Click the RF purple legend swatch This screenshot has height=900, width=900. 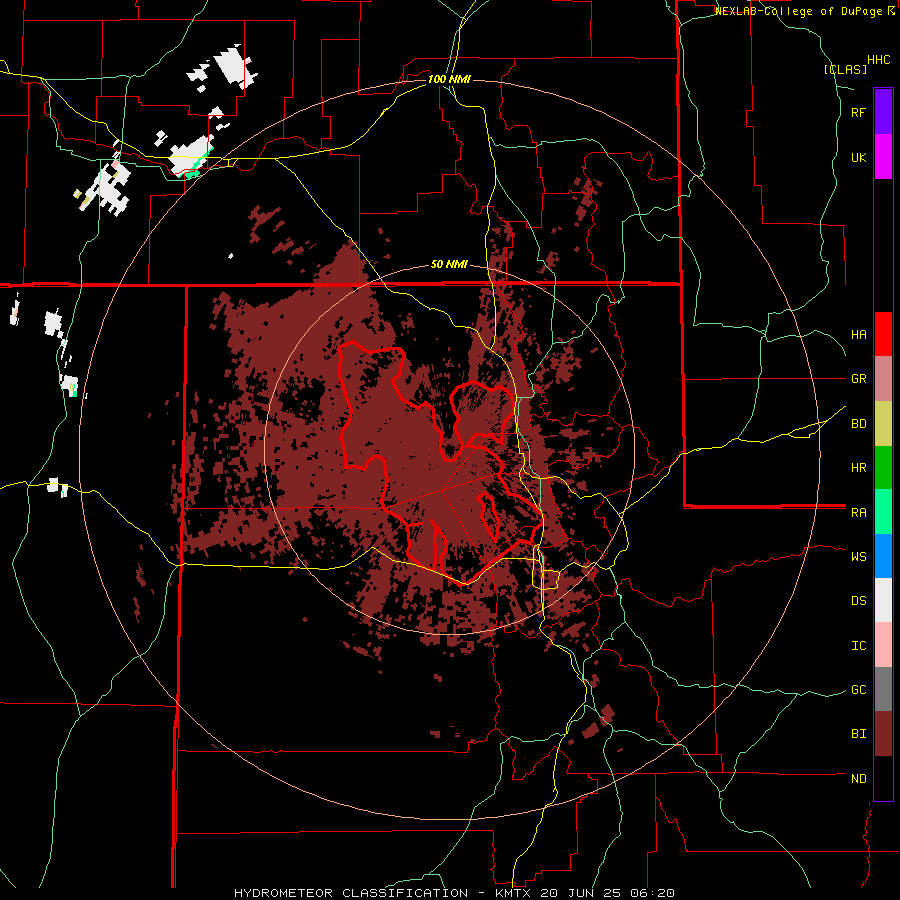[x=883, y=112]
